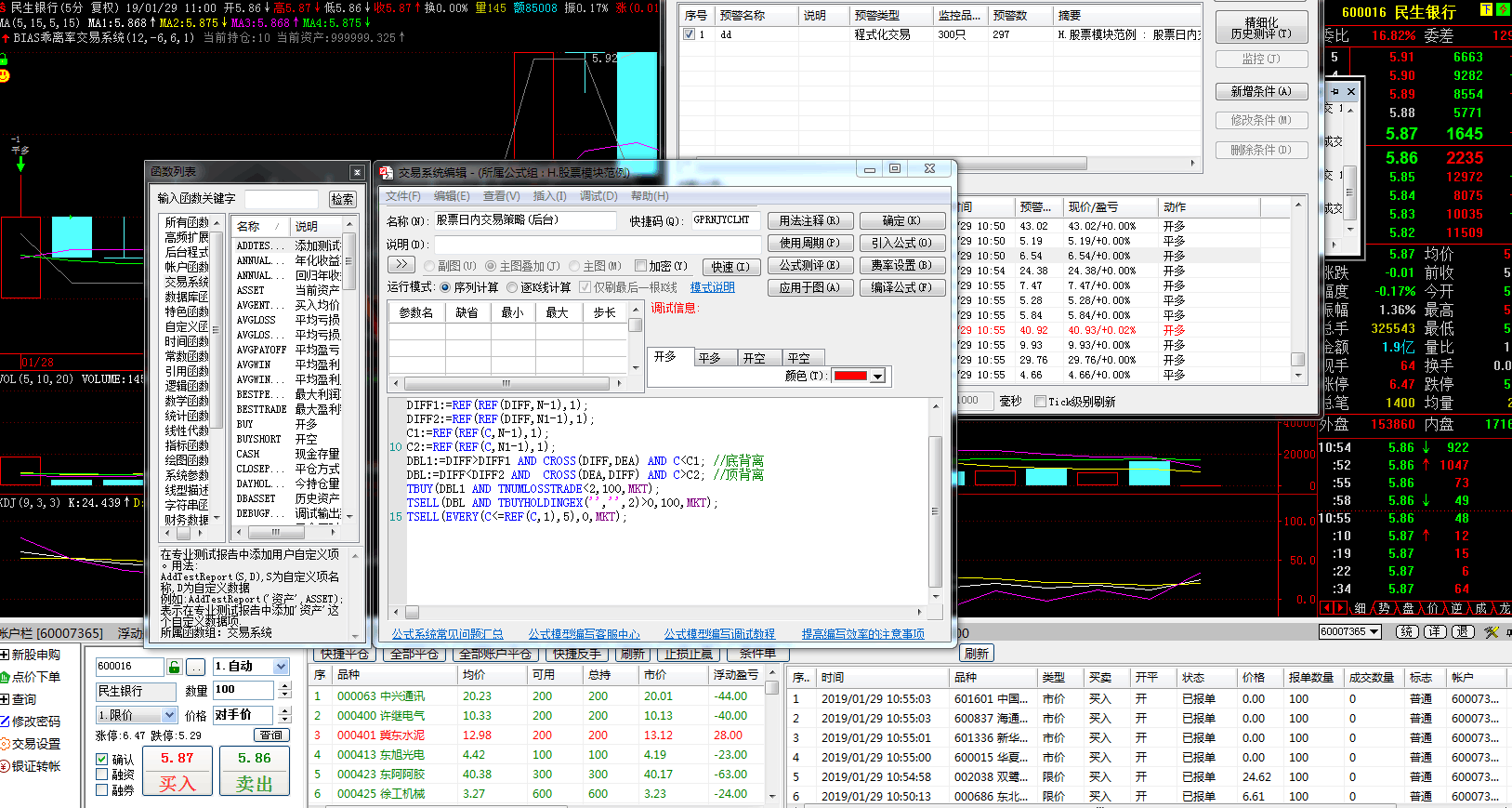Open the 文件(F) menu

click(402, 196)
